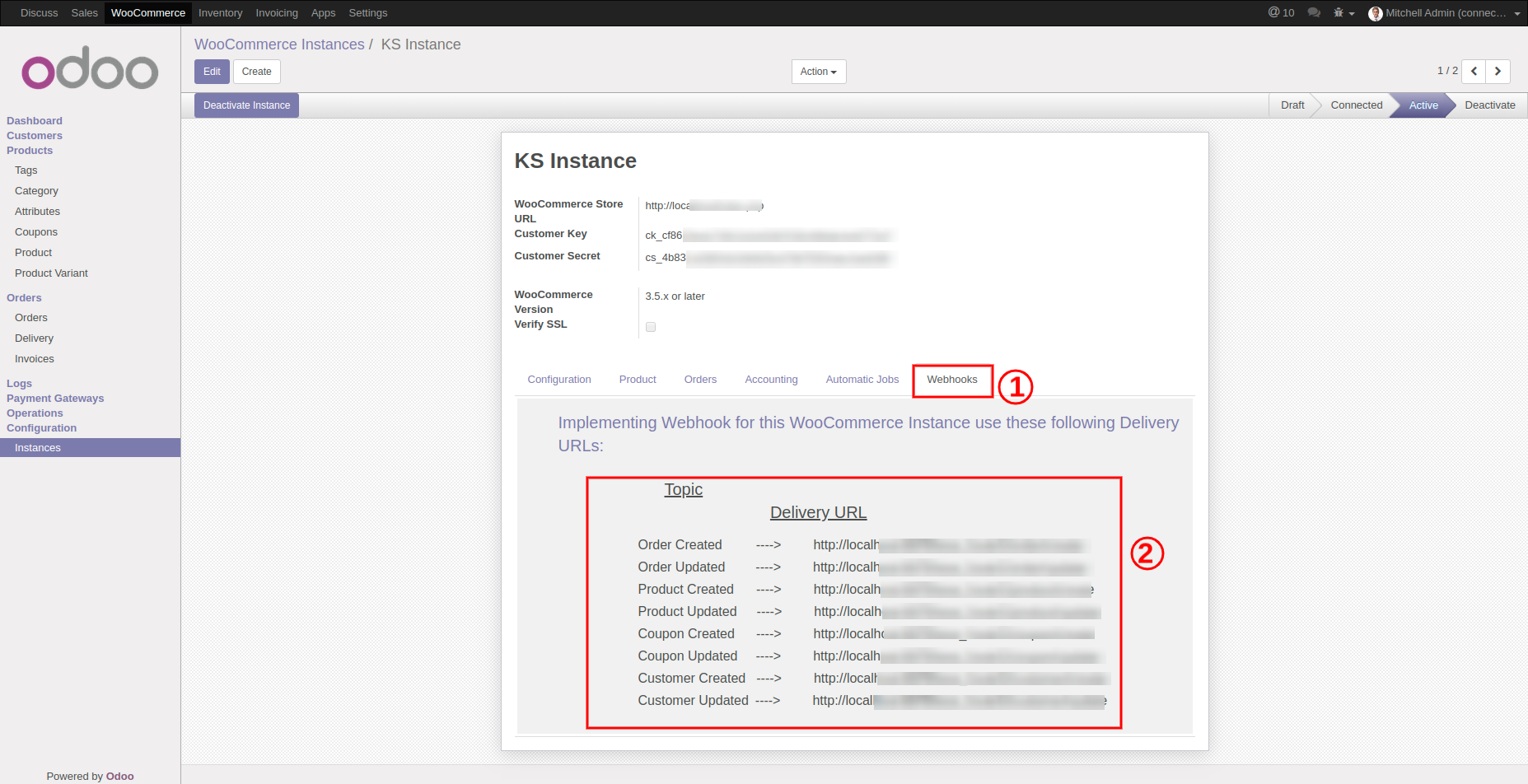Select the Webhooks tab

click(951, 380)
